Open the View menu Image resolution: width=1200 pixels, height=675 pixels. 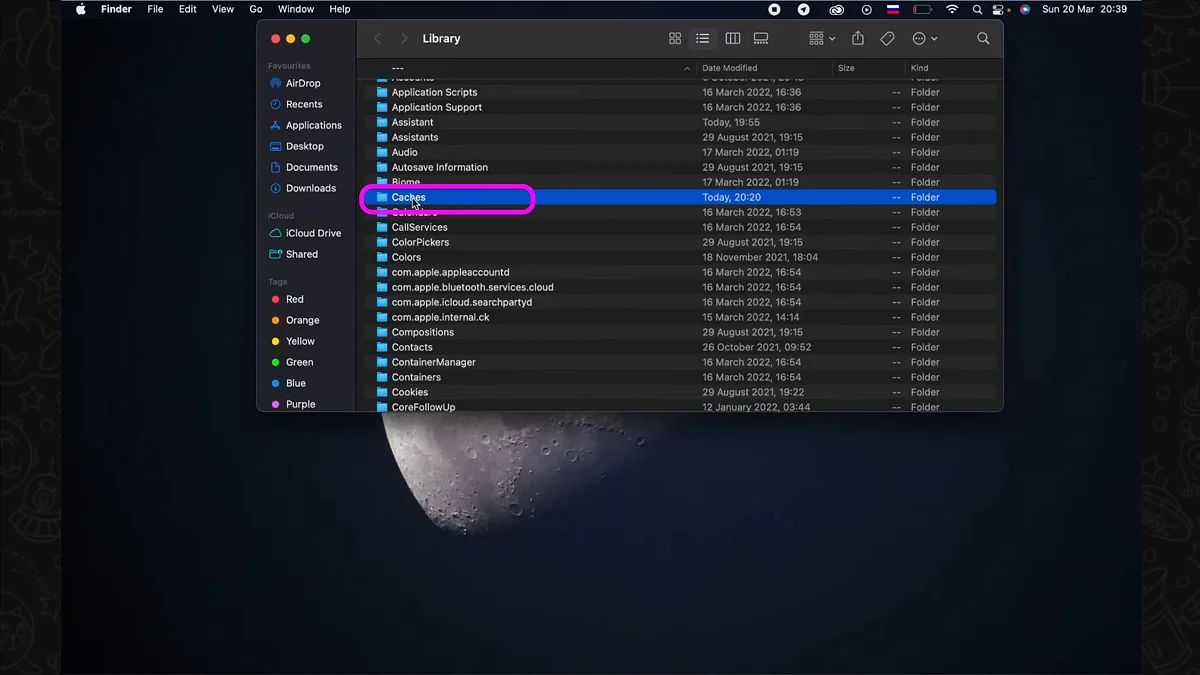point(223,9)
